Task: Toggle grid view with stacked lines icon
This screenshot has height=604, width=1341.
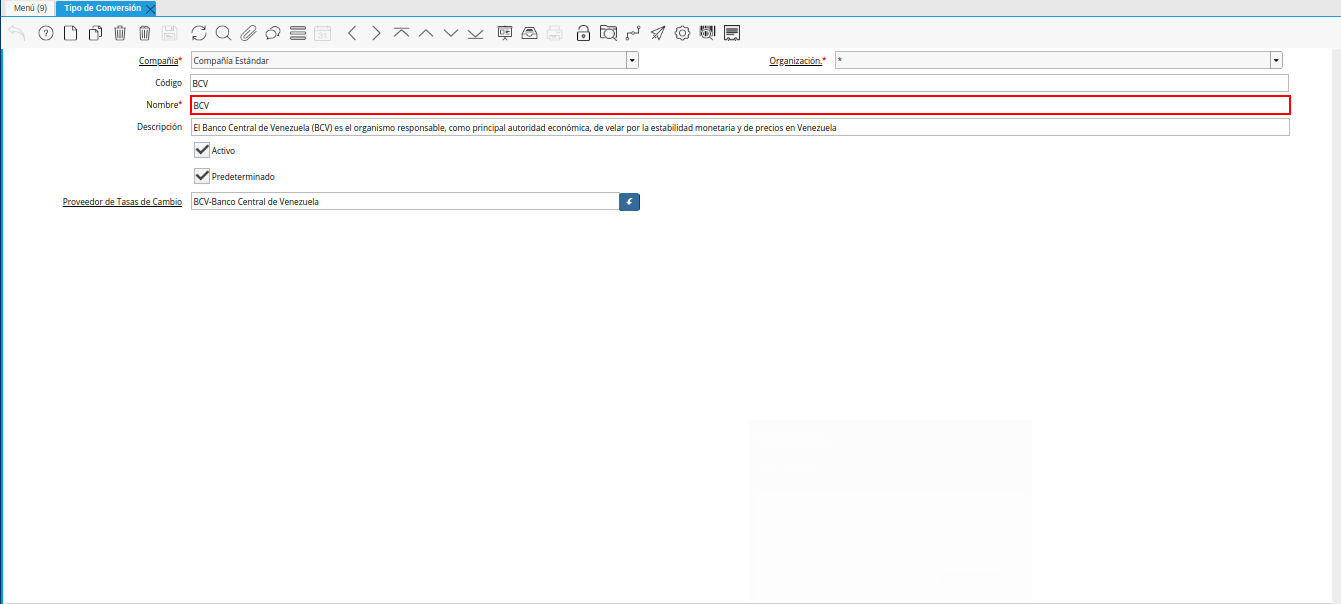Action: coord(297,33)
